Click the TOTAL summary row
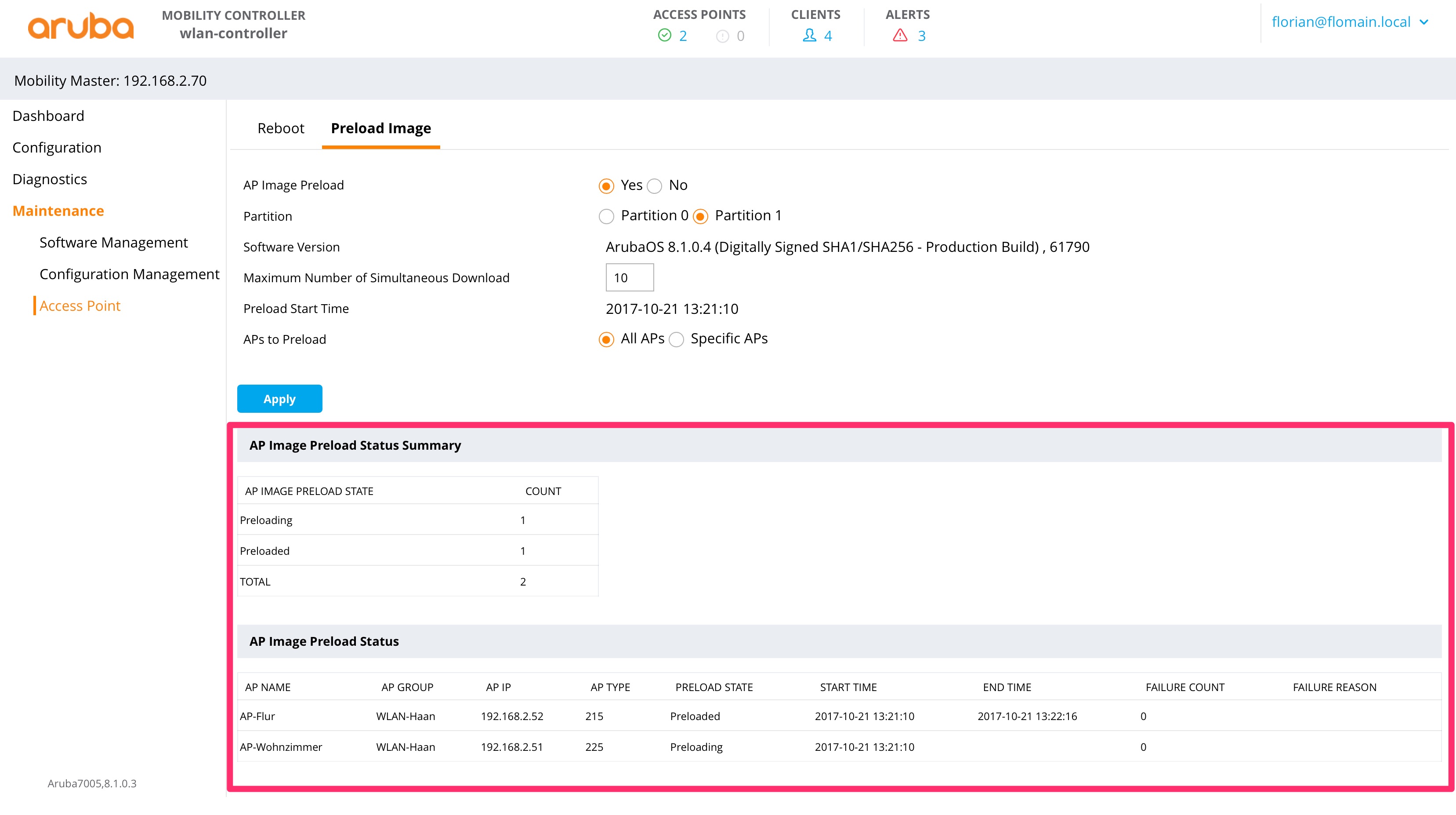Screen dimensions: 1456x815 click(418, 582)
